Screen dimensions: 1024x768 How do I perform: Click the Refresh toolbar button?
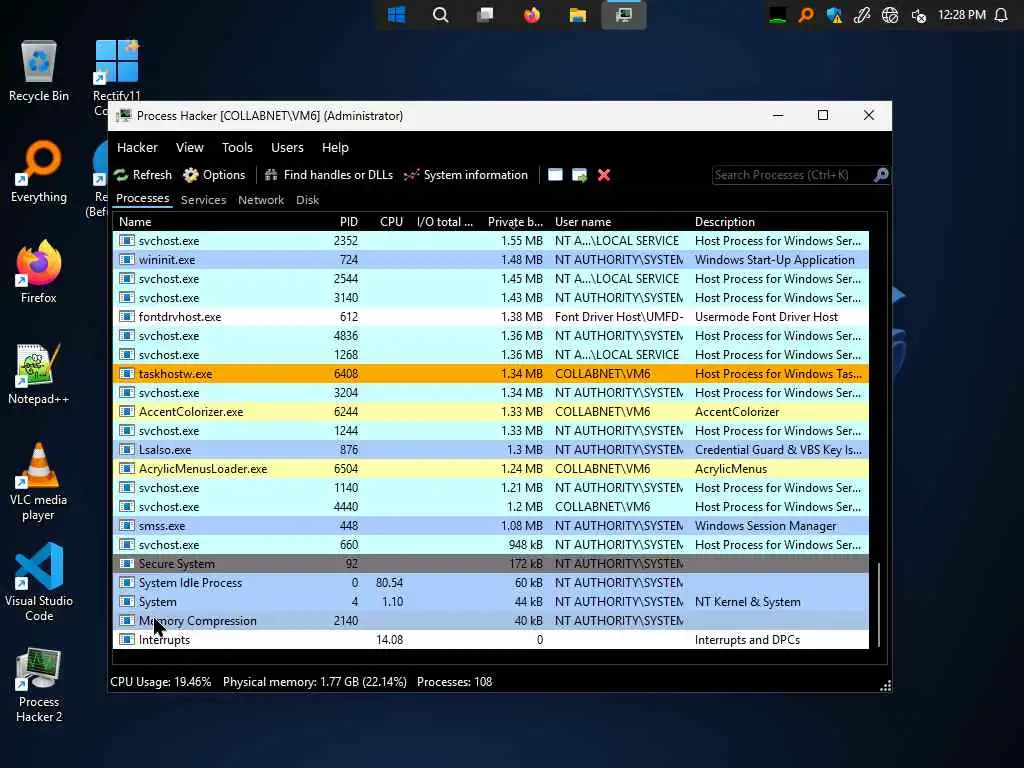pos(143,175)
